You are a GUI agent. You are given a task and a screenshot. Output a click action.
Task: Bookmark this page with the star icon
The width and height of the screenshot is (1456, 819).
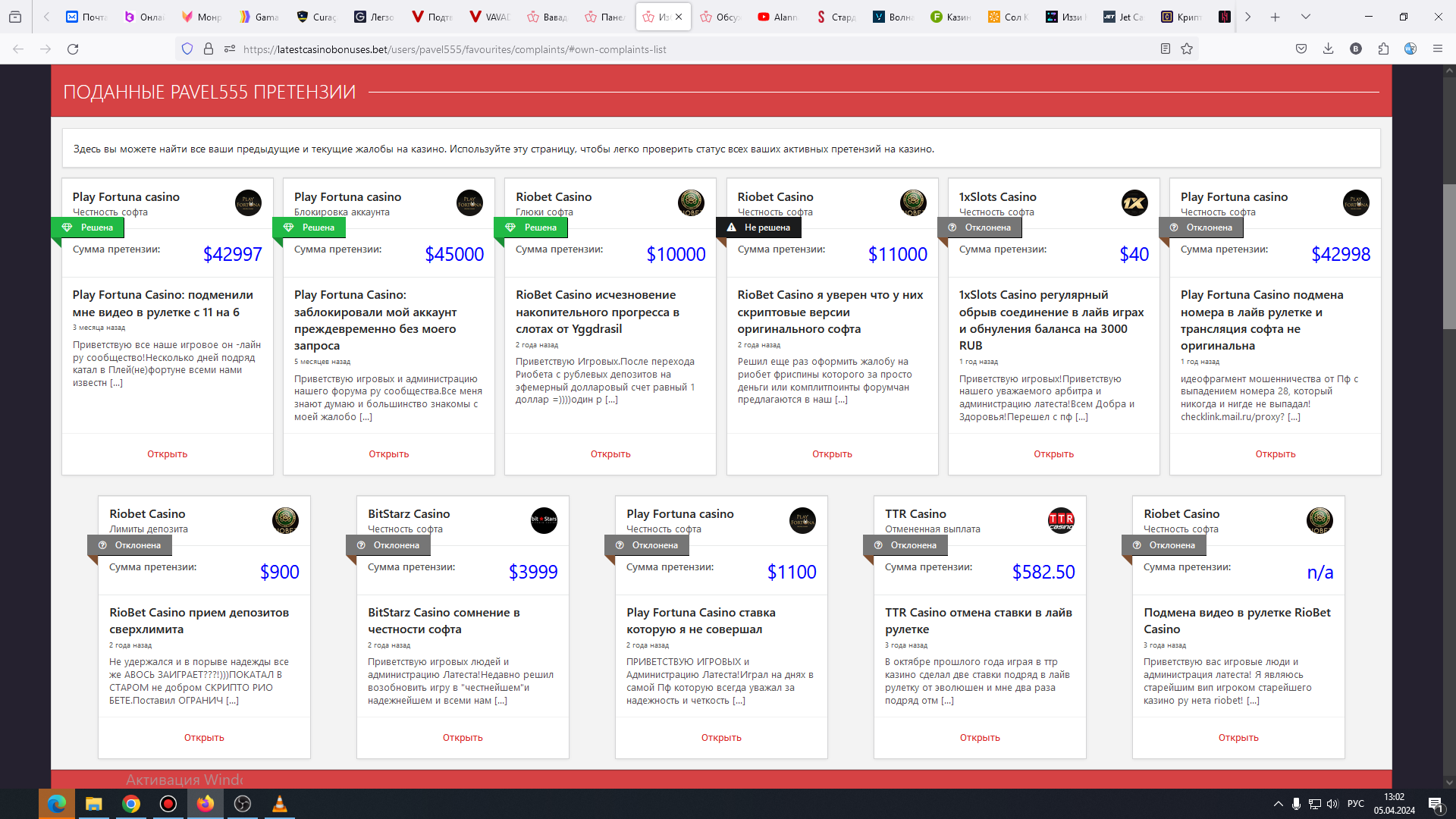pos(1187,49)
